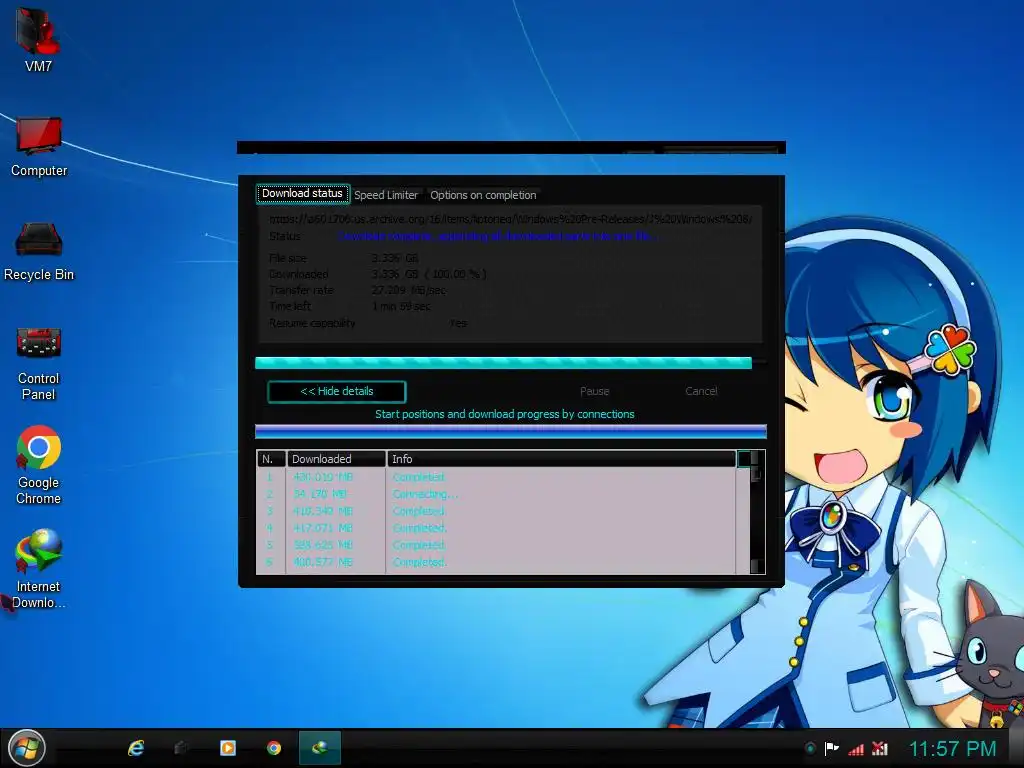Click the << Hide details button

337,391
